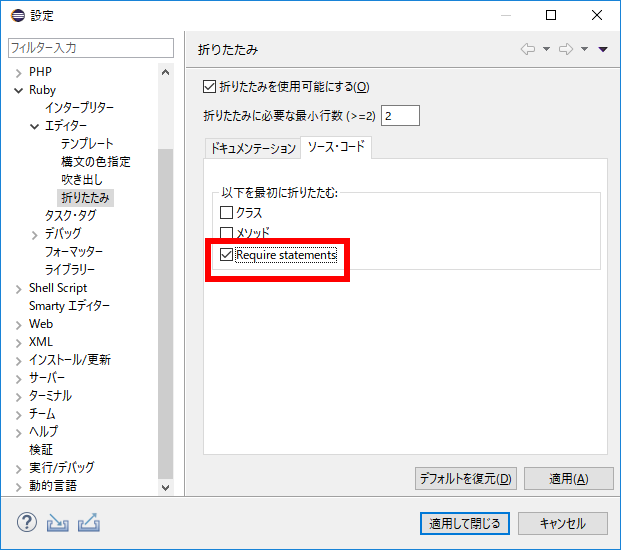
Task: Expand the ターミナル tree node
Action: point(18,397)
